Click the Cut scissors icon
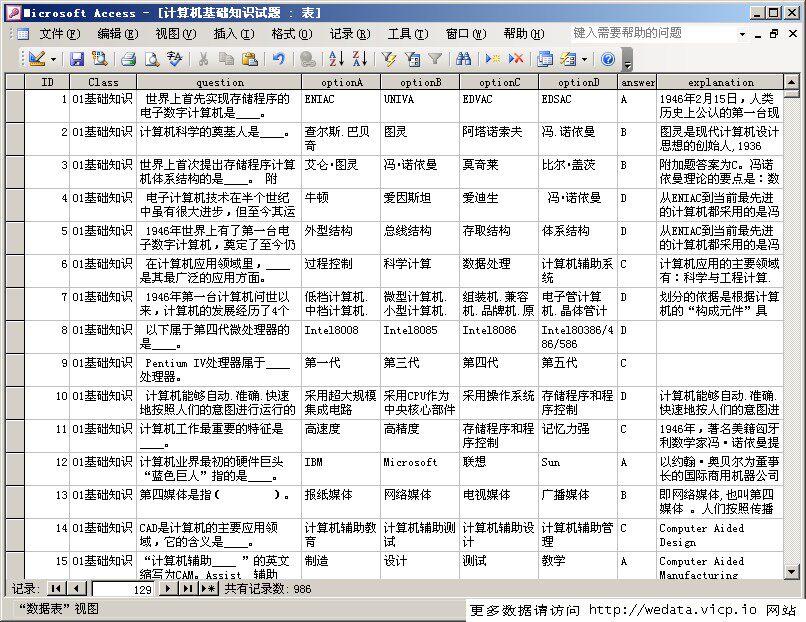Image resolution: width=806 pixels, height=622 pixels. (204, 59)
